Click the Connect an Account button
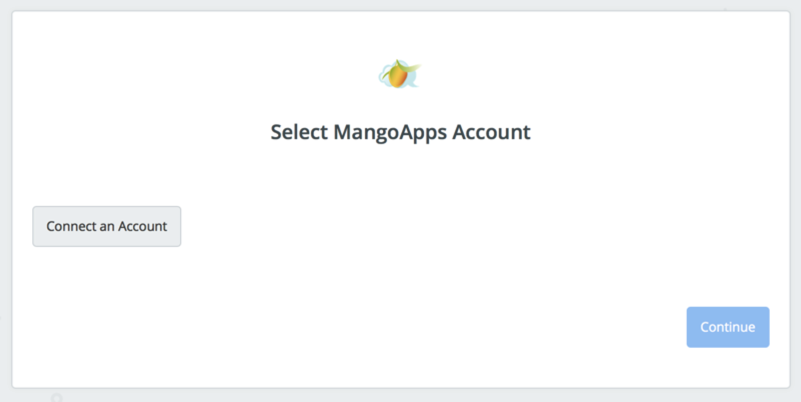801x402 pixels. coord(107,226)
